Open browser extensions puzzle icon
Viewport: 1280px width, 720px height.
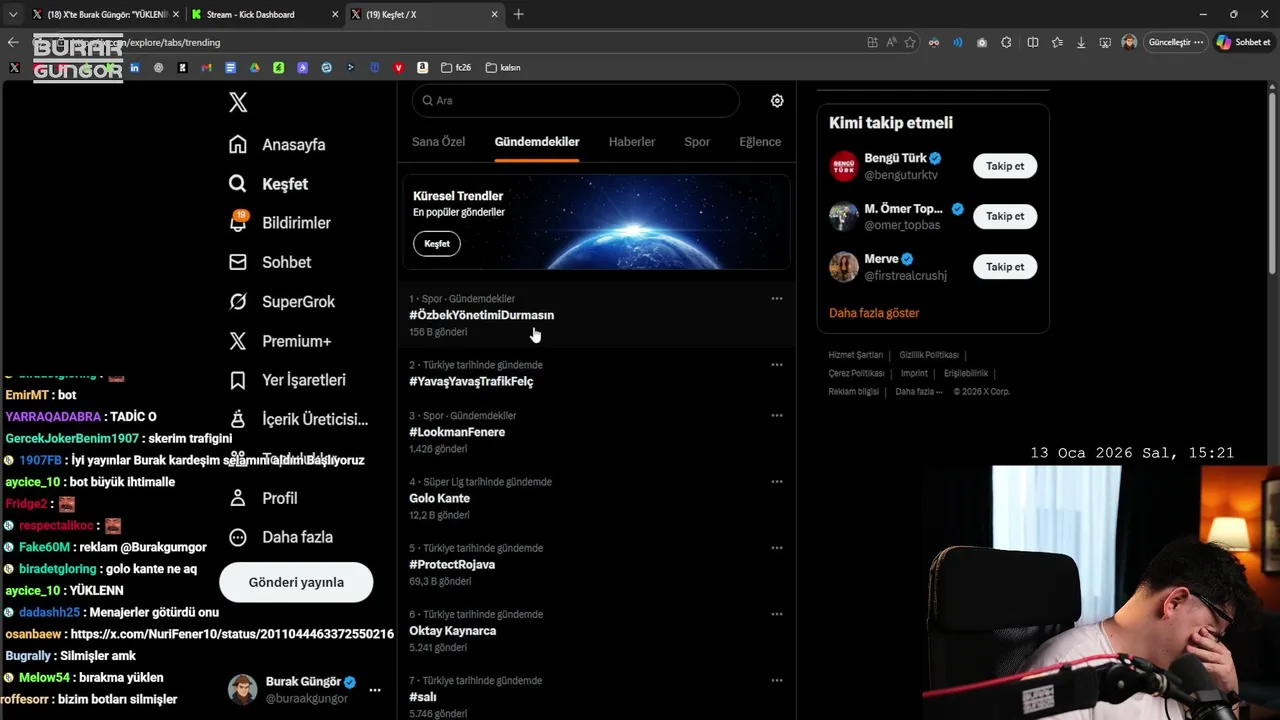(1006, 42)
